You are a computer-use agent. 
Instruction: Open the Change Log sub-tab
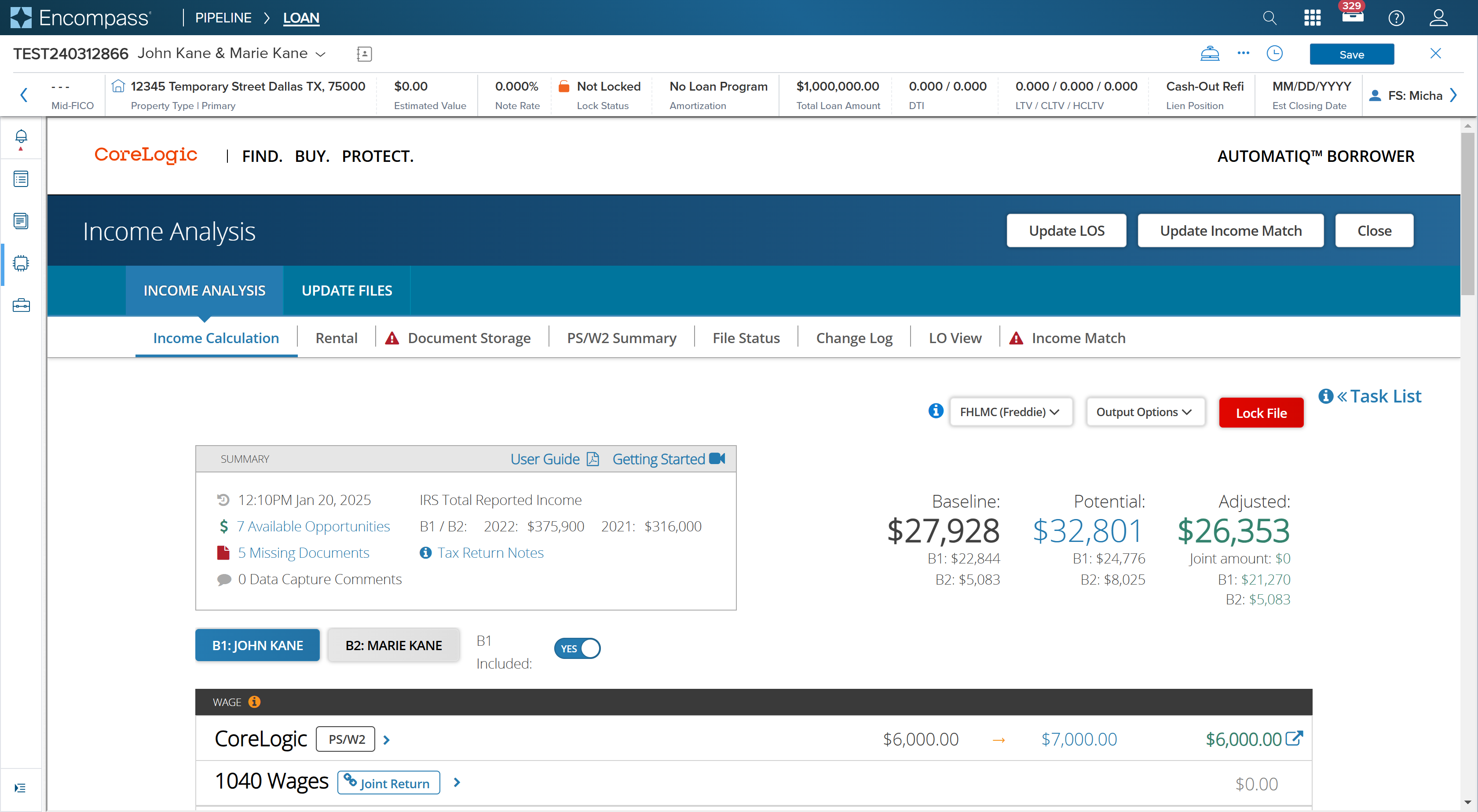(x=854, y=338)
